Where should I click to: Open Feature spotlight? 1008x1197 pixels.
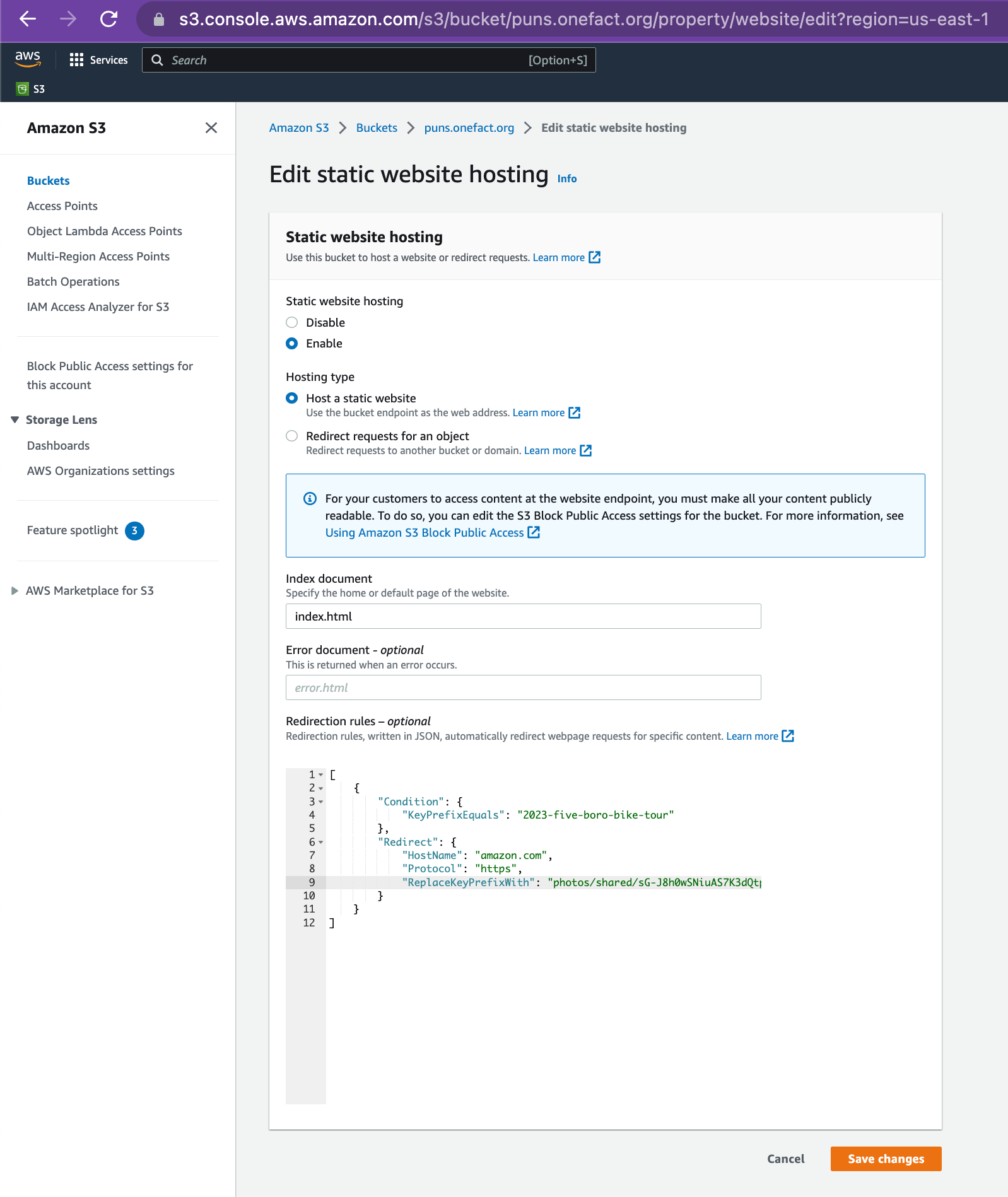[x=73, y=530]
